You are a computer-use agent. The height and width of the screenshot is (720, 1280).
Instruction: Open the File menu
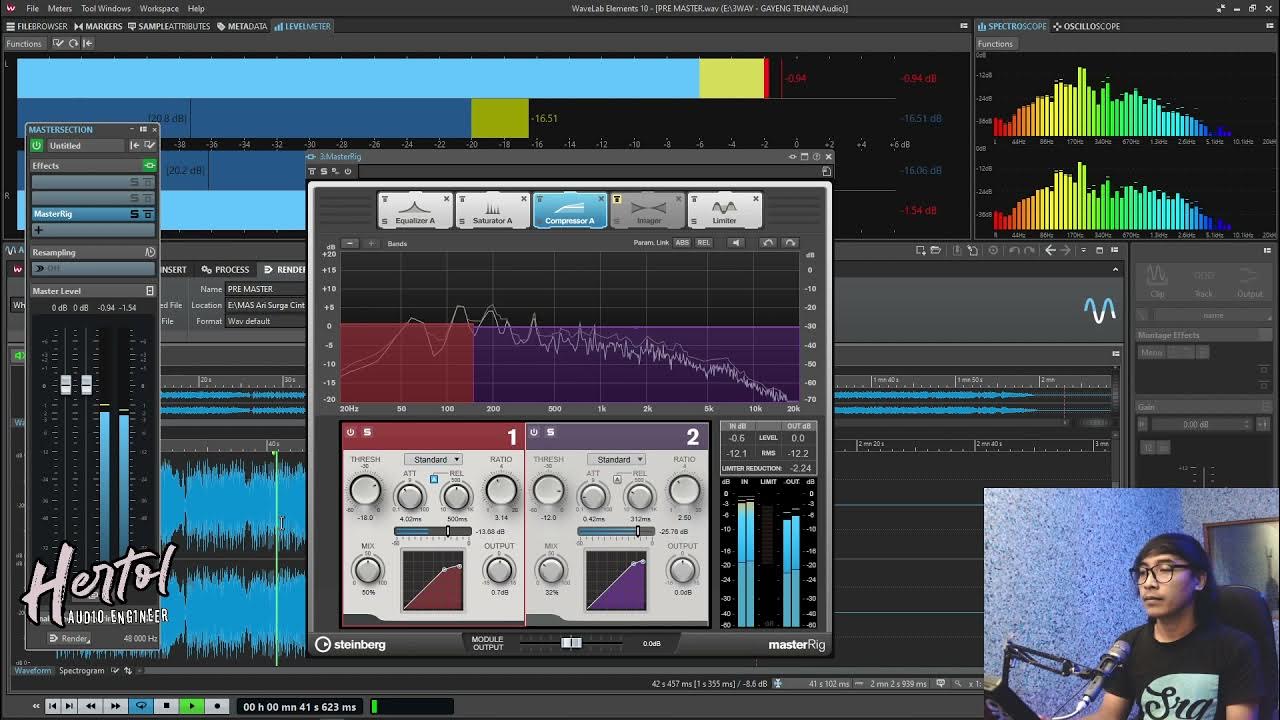(x=33, y=8)
